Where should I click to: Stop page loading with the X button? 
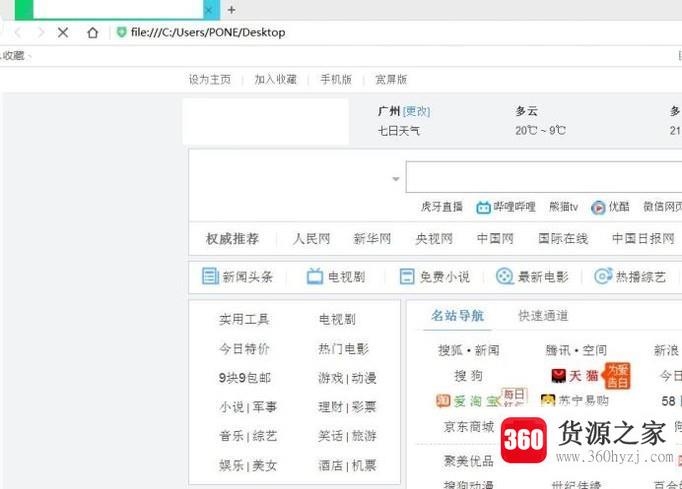point(63,32)
